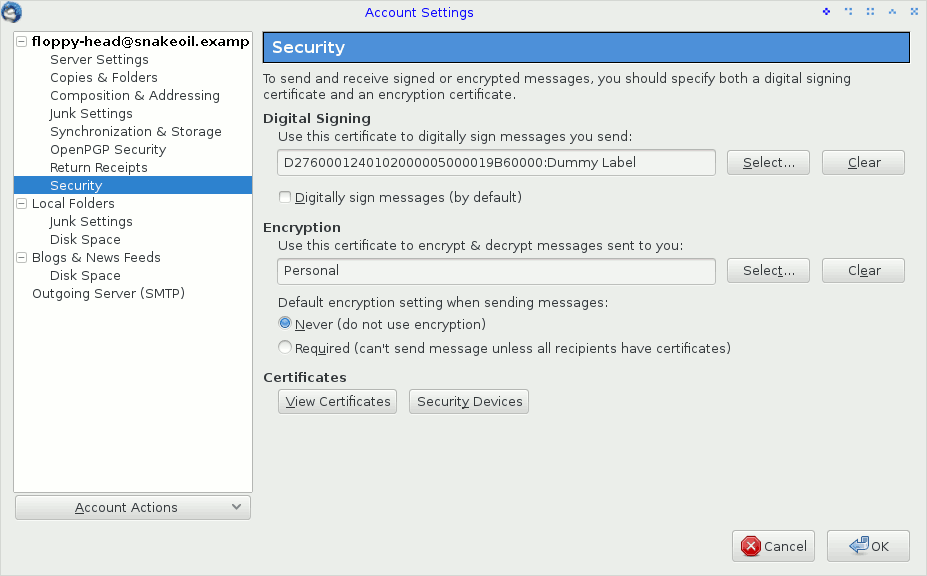Open Security Devices
Image resolution: width=927 pixels, height=576 pixels.
click(x=468, y=401)
